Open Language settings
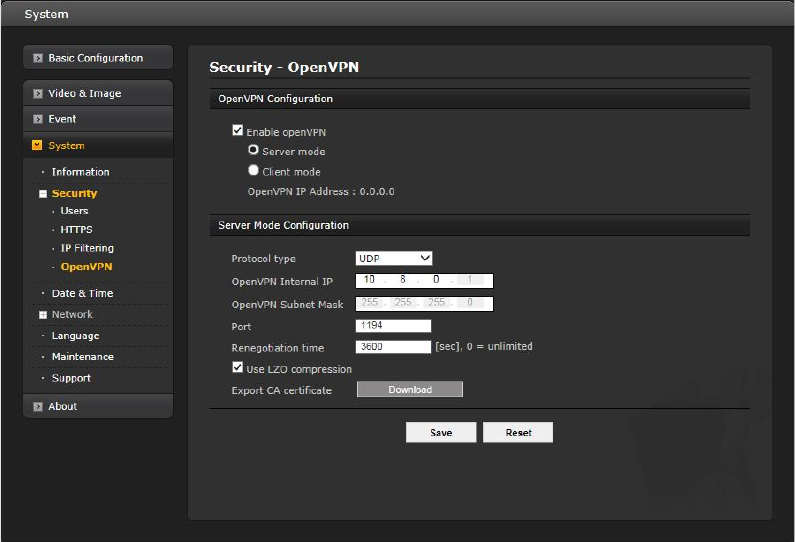The height and width of the screenshot is (542, 795). [x=76, y=336]
